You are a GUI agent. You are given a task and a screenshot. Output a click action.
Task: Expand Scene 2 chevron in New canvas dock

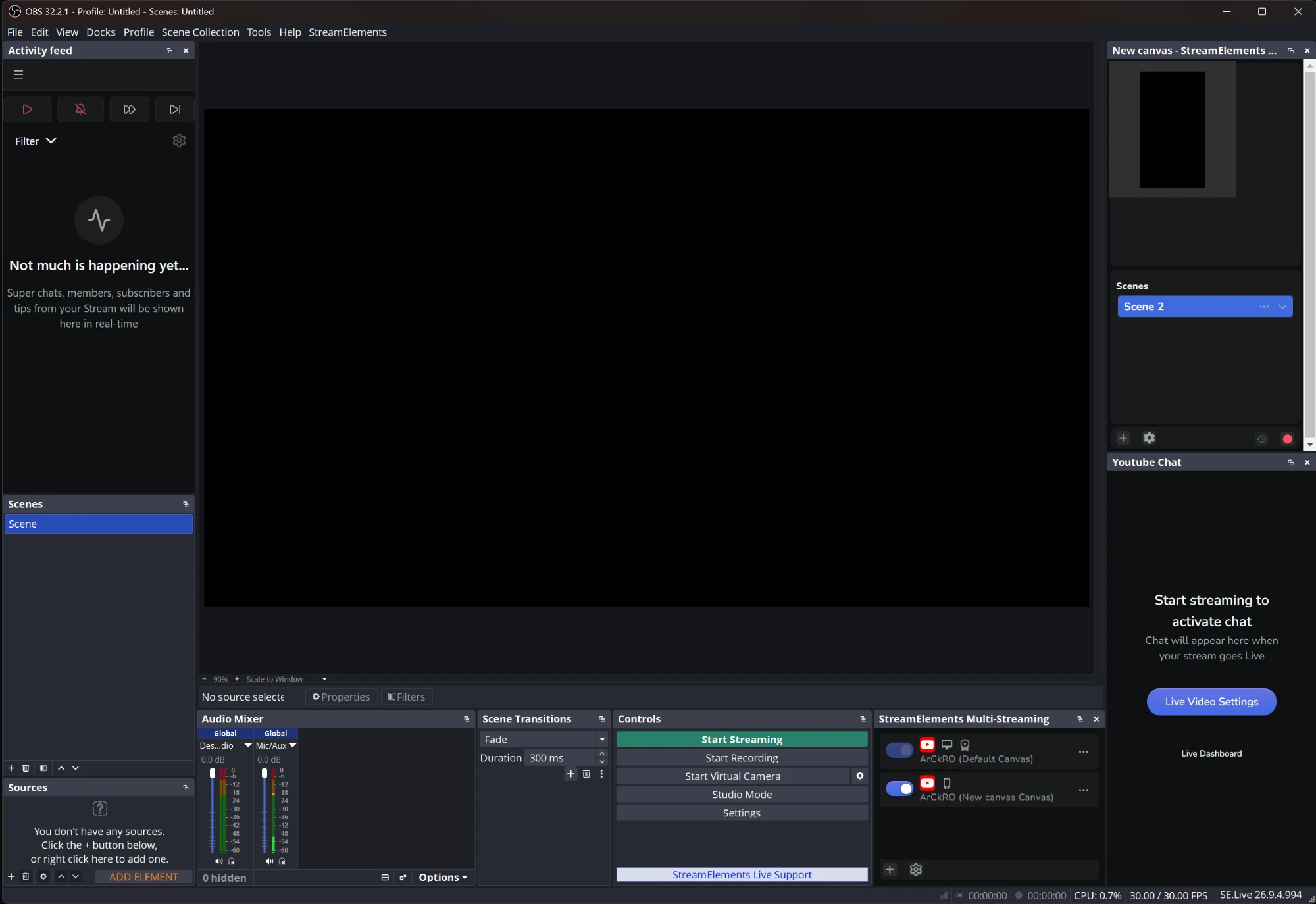click(x=1282, y=307)
